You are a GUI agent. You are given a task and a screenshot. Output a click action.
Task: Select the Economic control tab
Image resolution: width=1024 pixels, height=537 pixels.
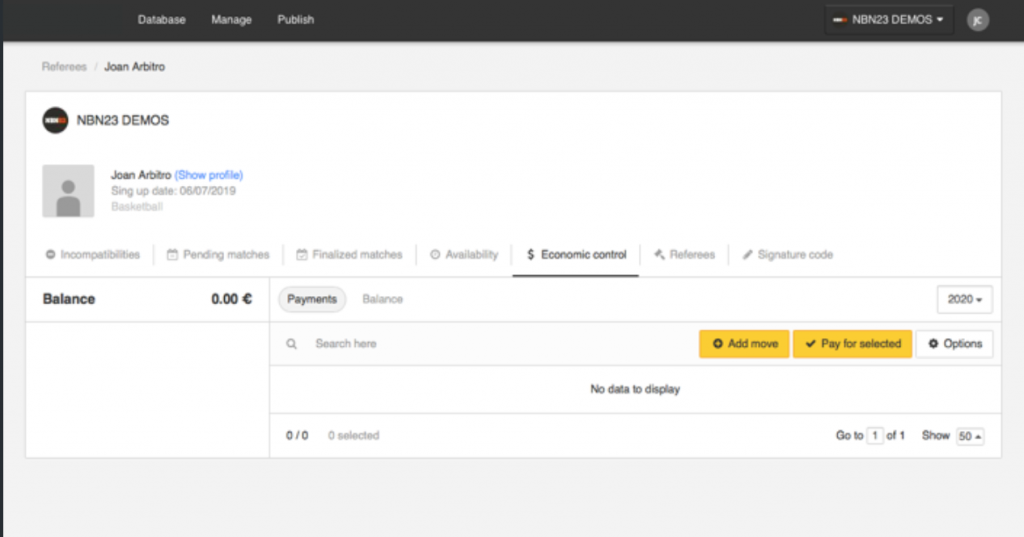click(576, 255)
